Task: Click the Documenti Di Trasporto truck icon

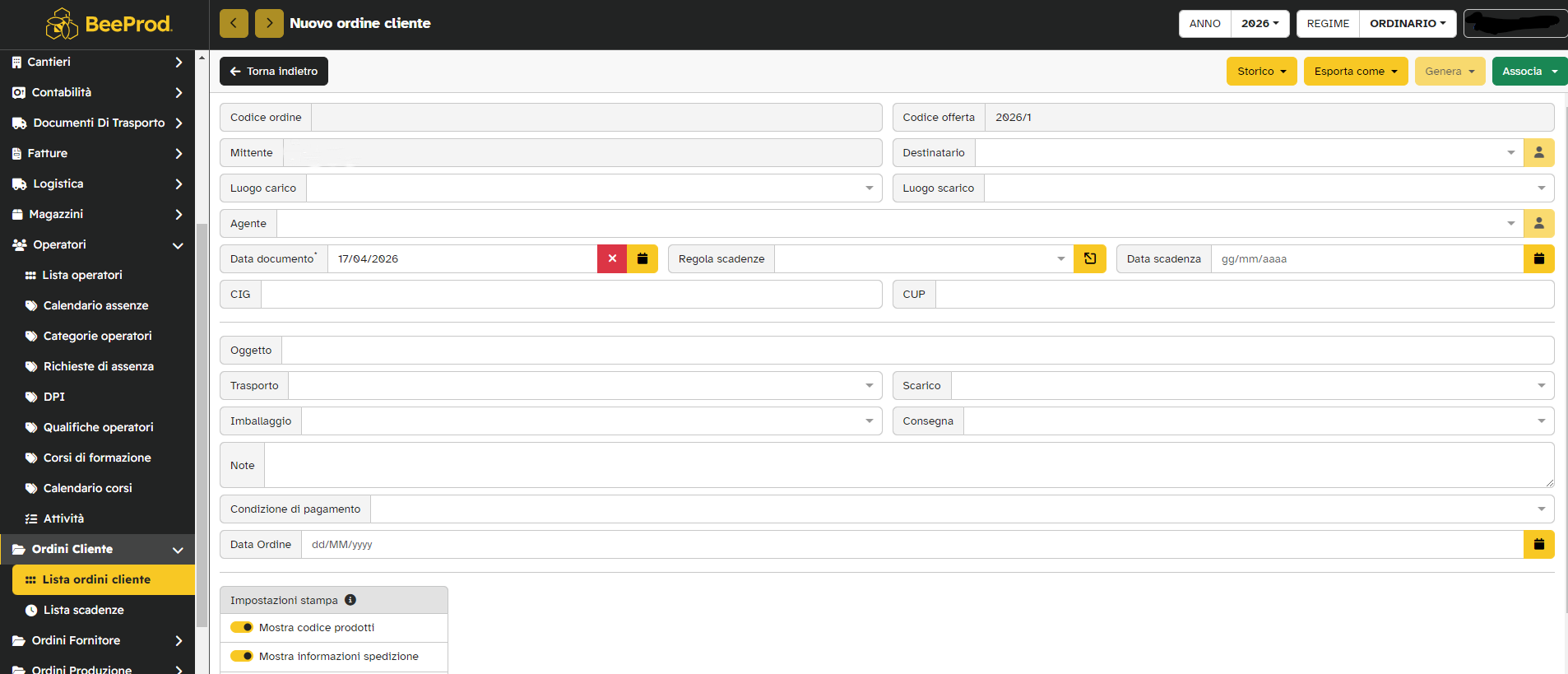Action: point(20,123)
